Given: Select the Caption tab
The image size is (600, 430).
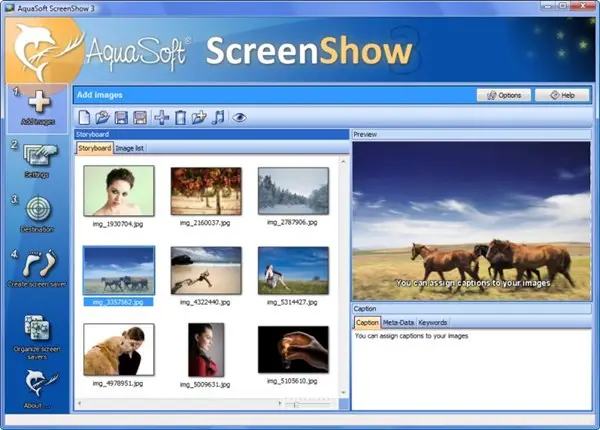Looking at the screenshot, I should pos(367,322).
